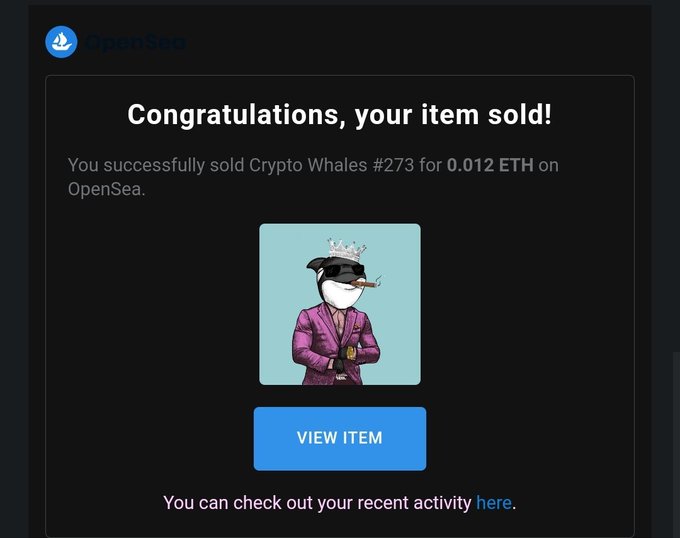Screen dimensions: 680x538
Task: Click the 'You can check out your recent activity' text
Action: 317,503
